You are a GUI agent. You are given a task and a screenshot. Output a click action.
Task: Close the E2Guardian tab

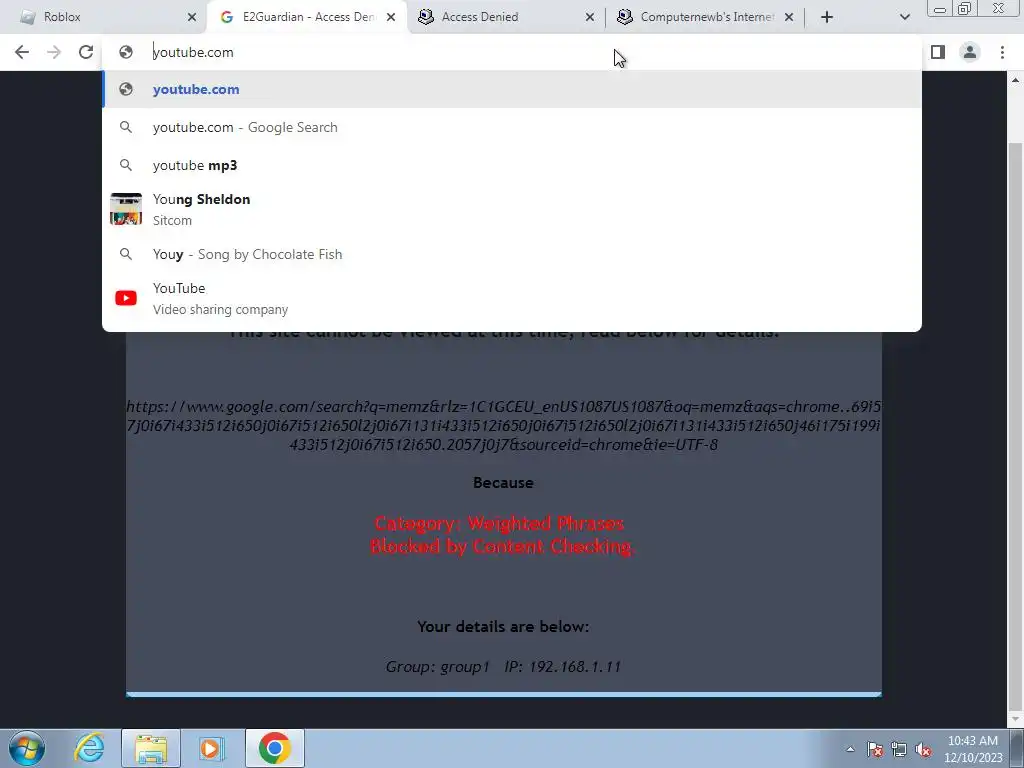(x=391, y=17)
